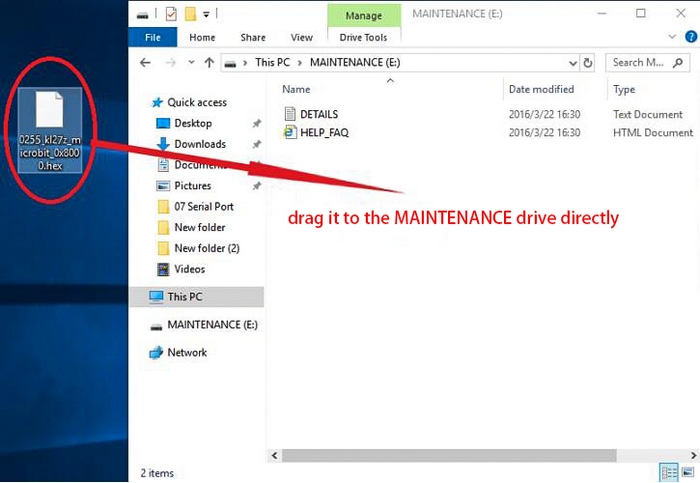Expand the Customize Quick Access Toolbar dropdown
700x483 pixels.
tap(206, 15)
